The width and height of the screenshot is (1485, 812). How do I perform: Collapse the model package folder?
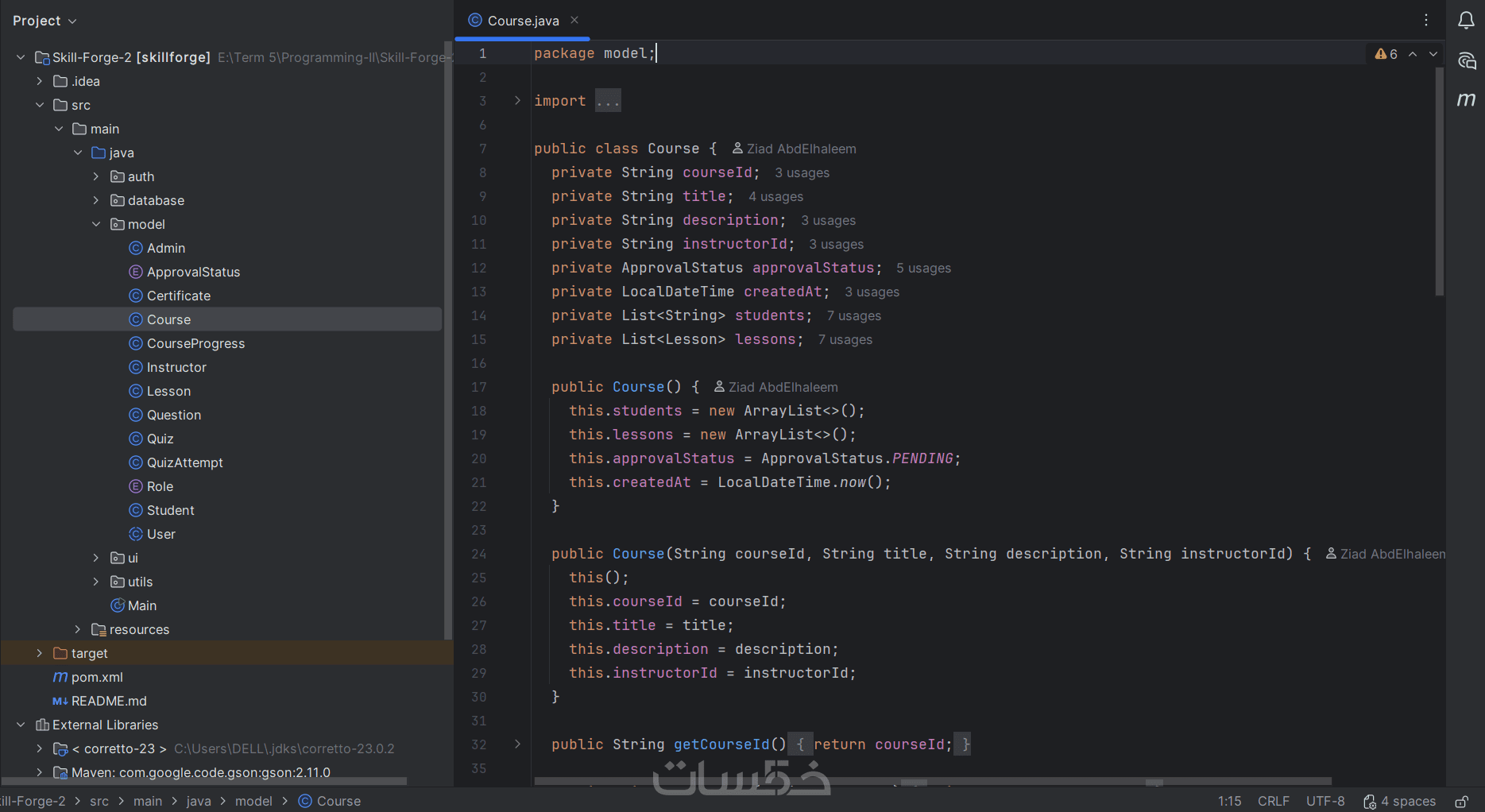click(96, 224)
